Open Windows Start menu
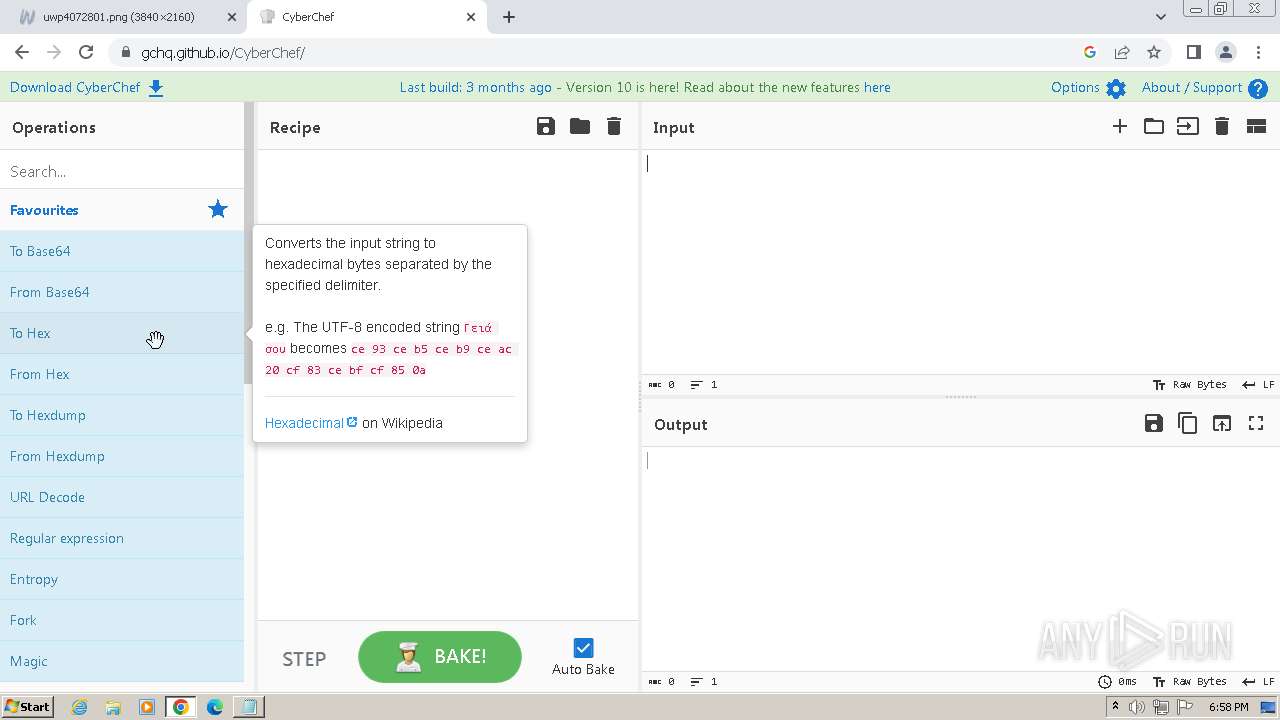Image resolution: width=1280 pixels, height=720 pixels. 27,707
